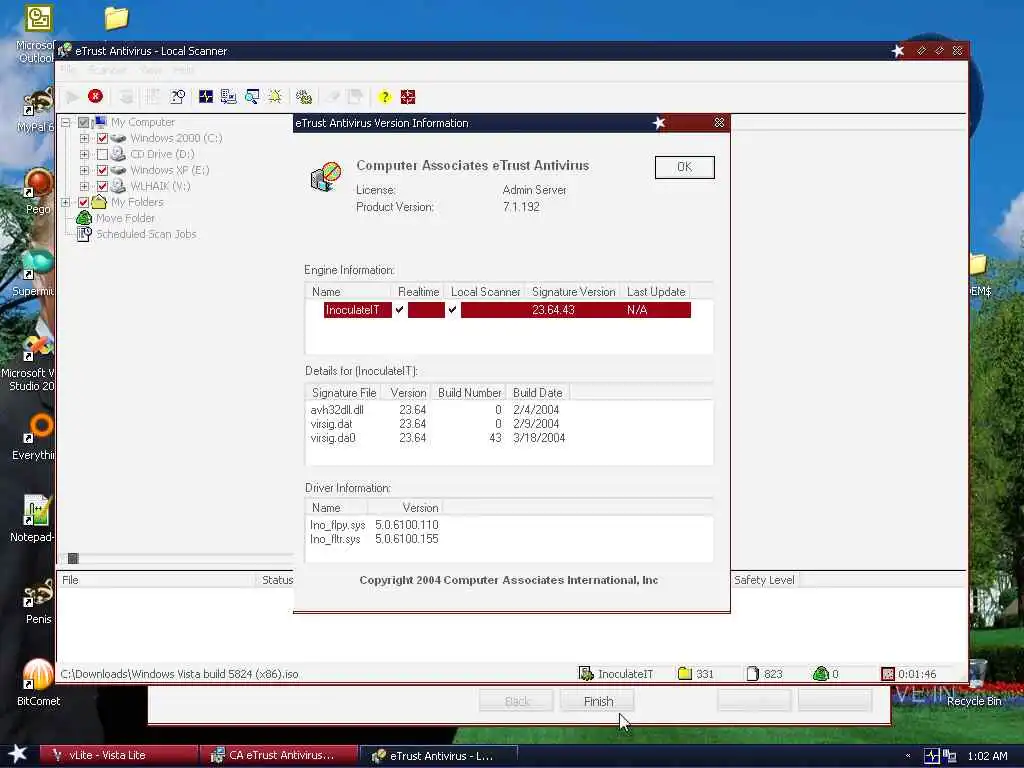1024x768 pixels.
Task: Open the star Start button
Action: click(x=18, y=754)
